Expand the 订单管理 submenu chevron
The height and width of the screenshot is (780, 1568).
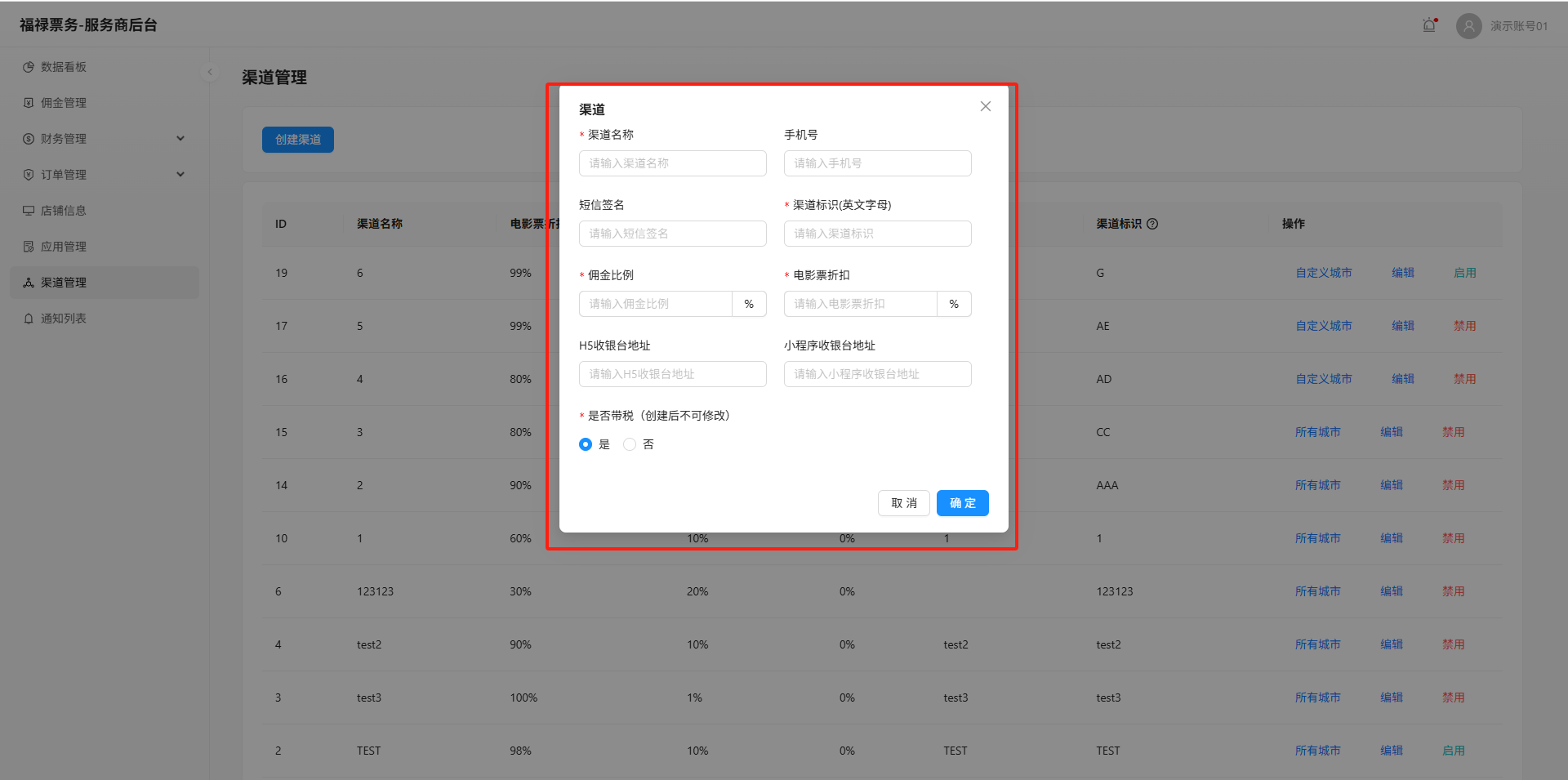[x=180, y=175]
